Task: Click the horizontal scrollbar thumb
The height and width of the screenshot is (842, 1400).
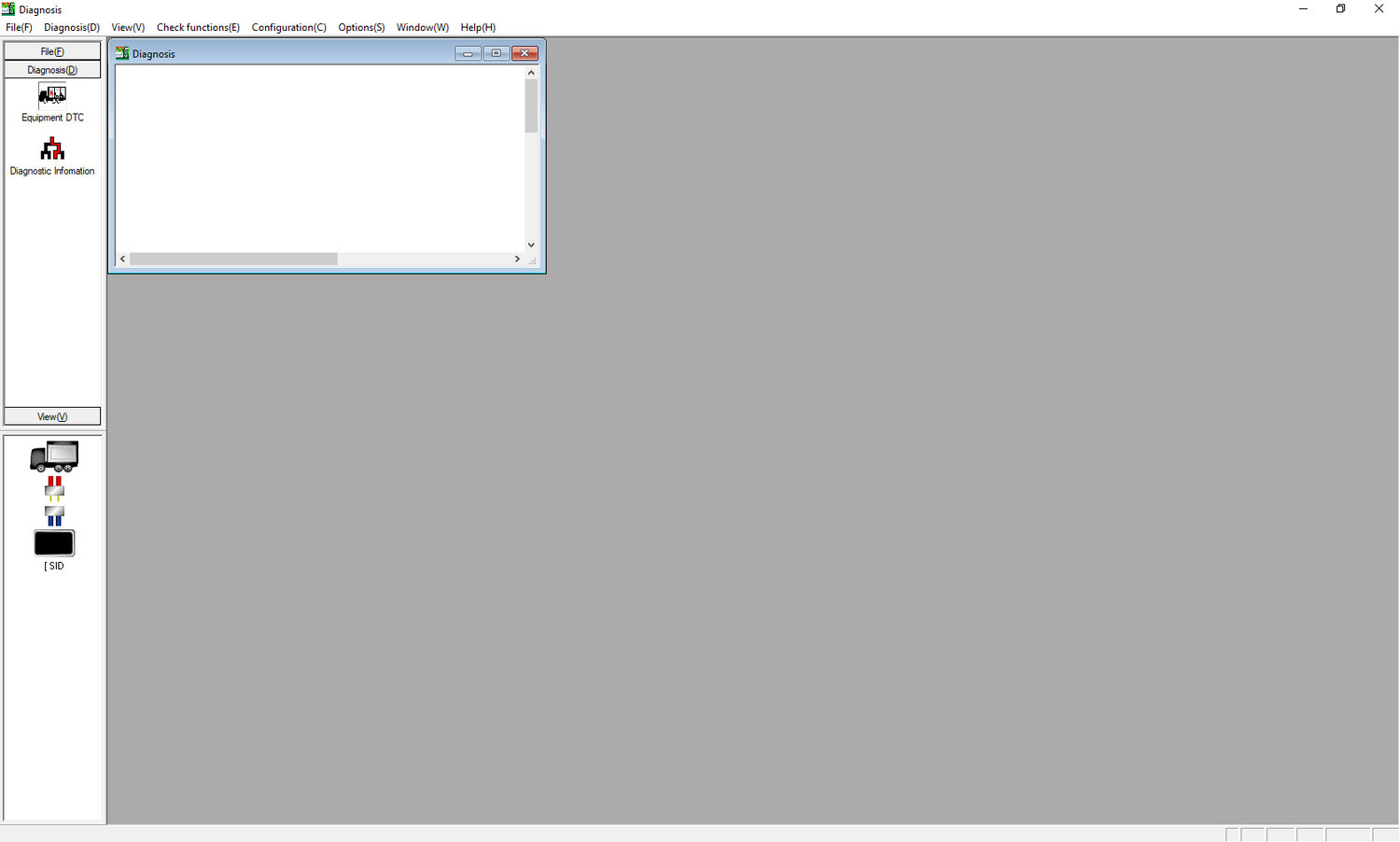Action: point(233,259)
